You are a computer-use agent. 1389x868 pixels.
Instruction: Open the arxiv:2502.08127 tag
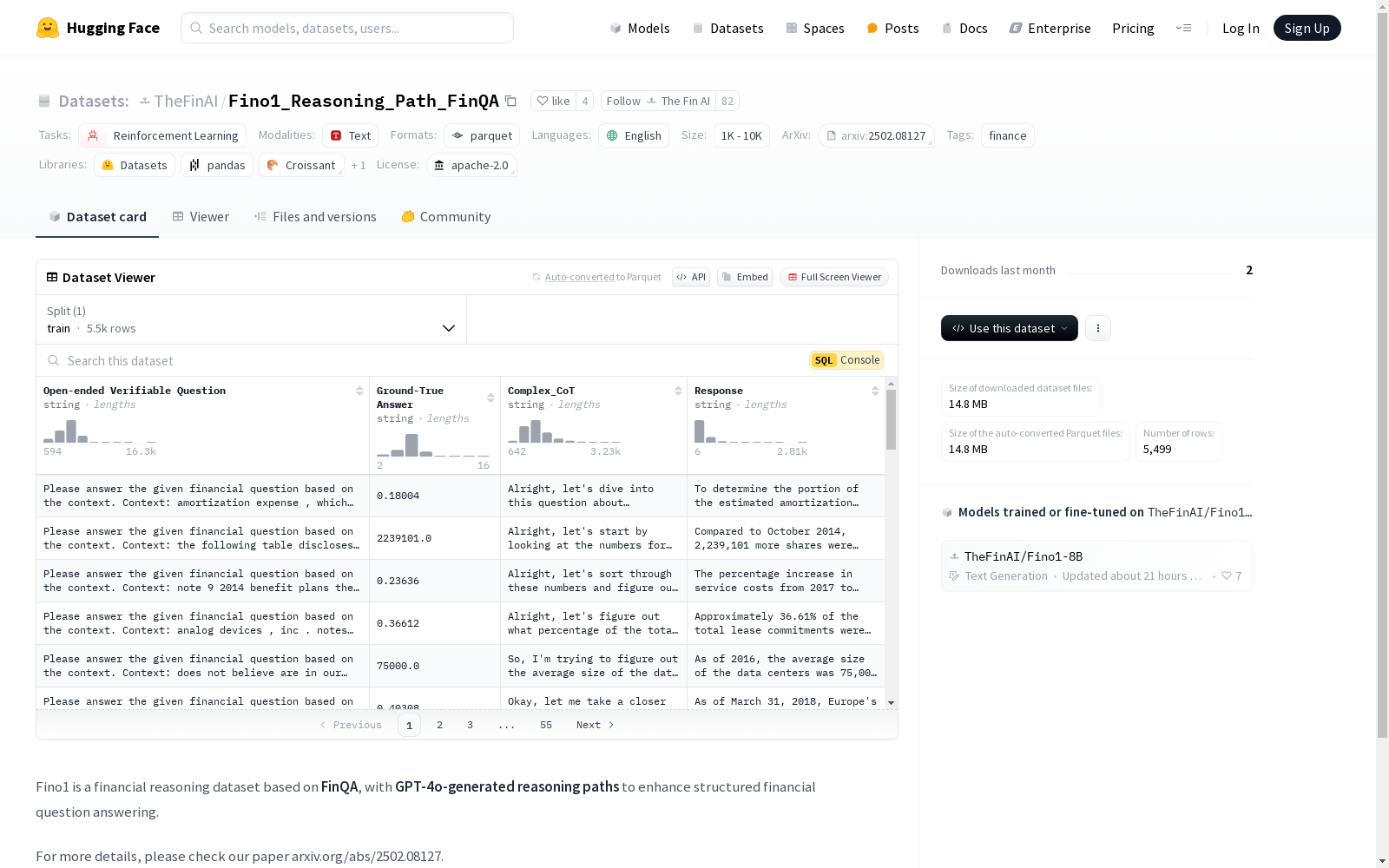click(x=876, y=135)
